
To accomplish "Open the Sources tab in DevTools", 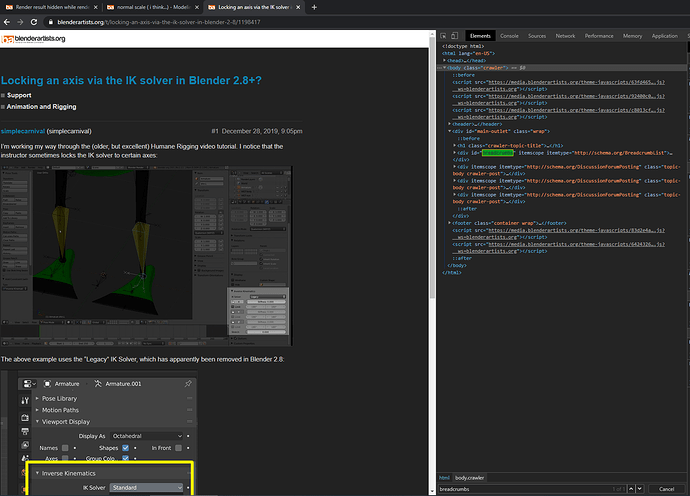I will [537, 36].
